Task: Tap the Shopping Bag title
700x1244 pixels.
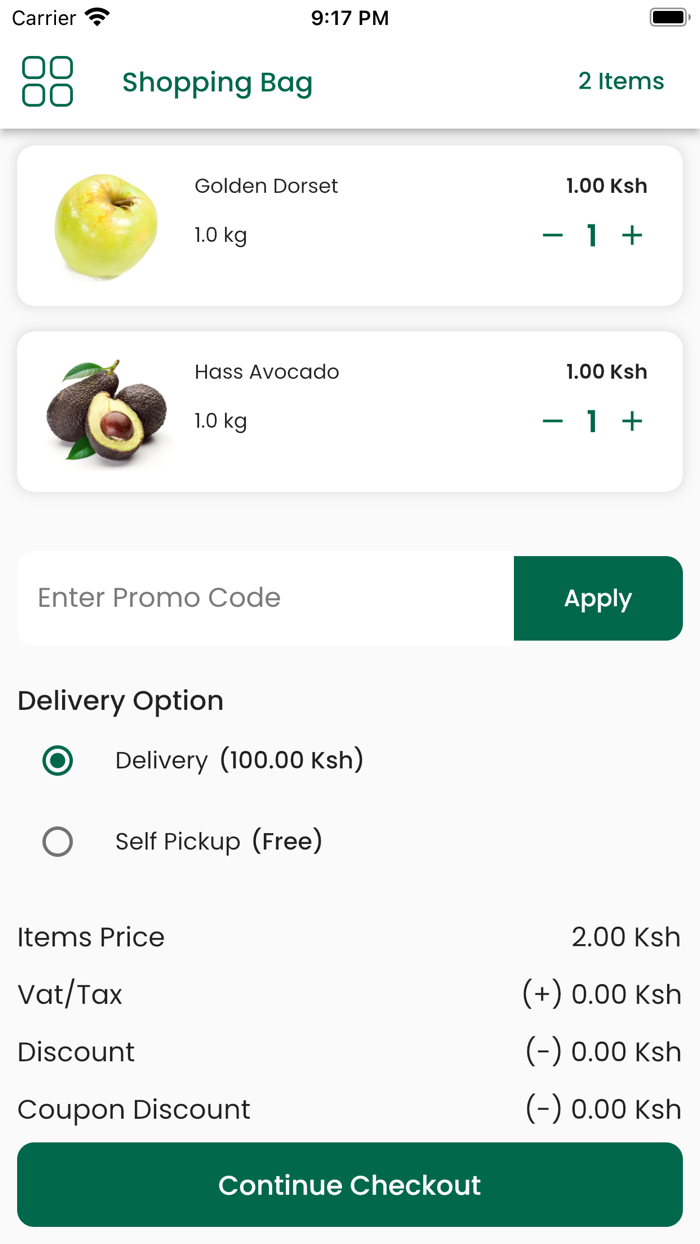Action: pos(217,82)
